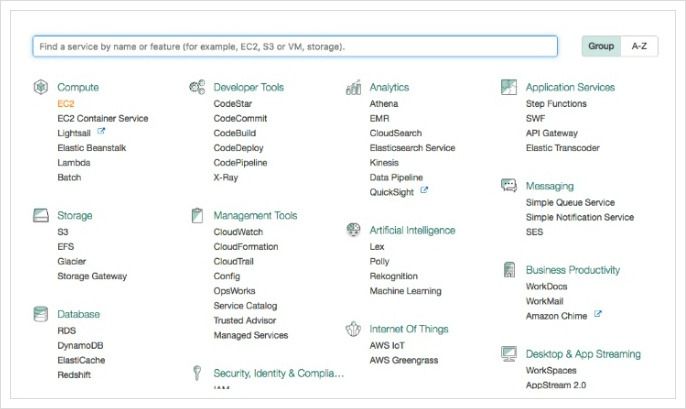Switch to Group view
The image size is (686, 409).
(601, 46)
